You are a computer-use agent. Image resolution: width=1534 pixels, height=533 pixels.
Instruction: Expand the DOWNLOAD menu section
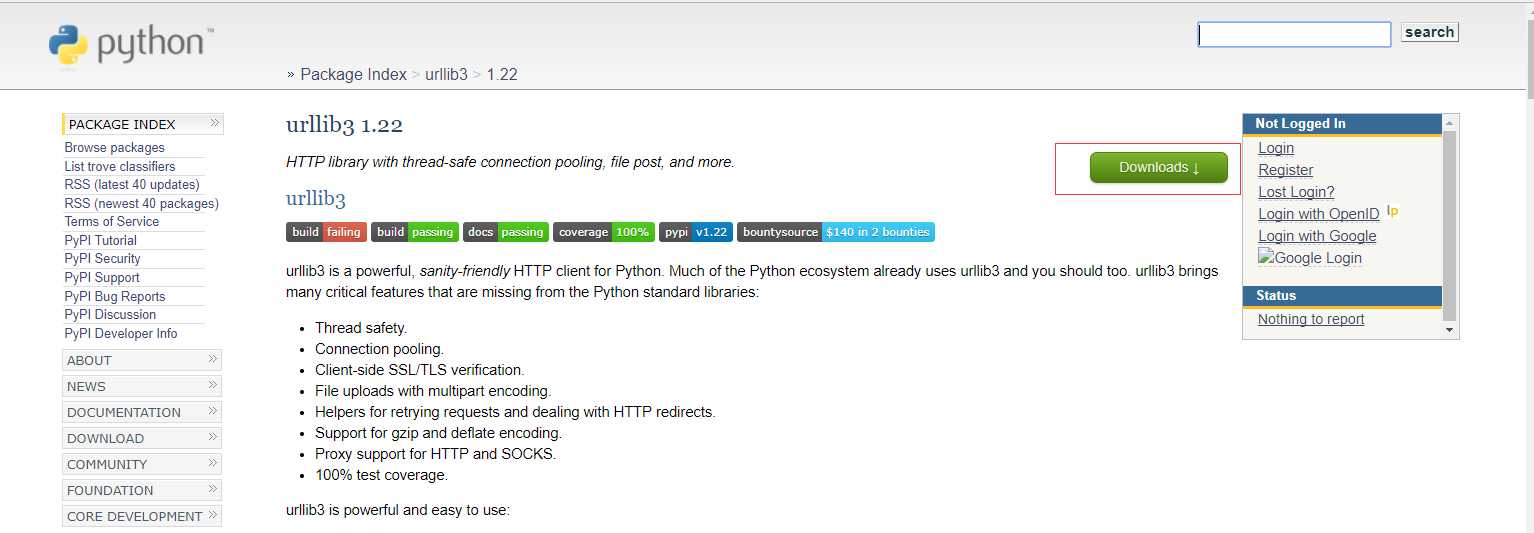[142, 438]
